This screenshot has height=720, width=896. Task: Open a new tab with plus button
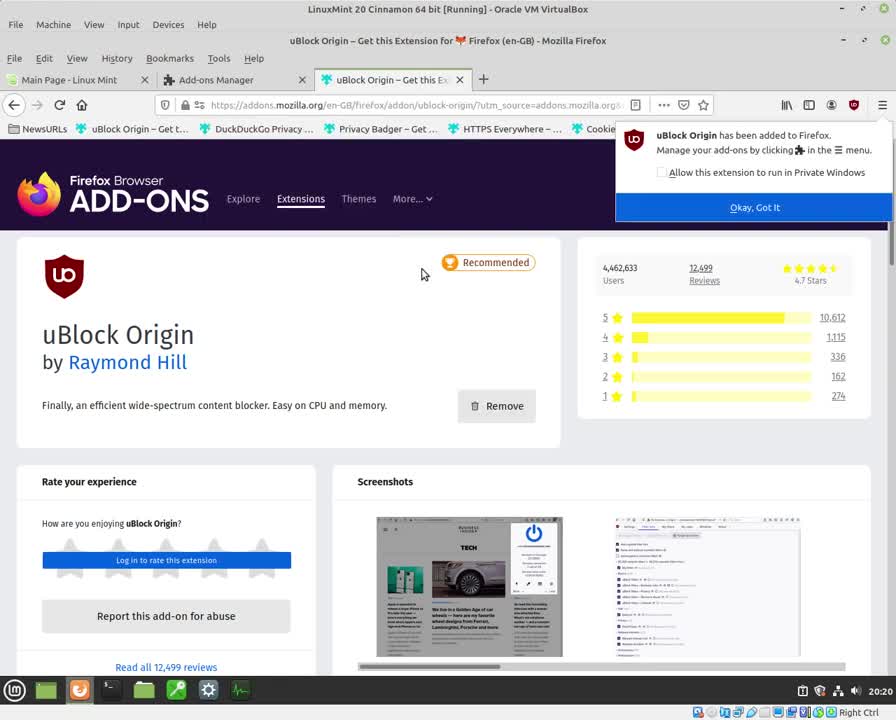click(483, 79)
